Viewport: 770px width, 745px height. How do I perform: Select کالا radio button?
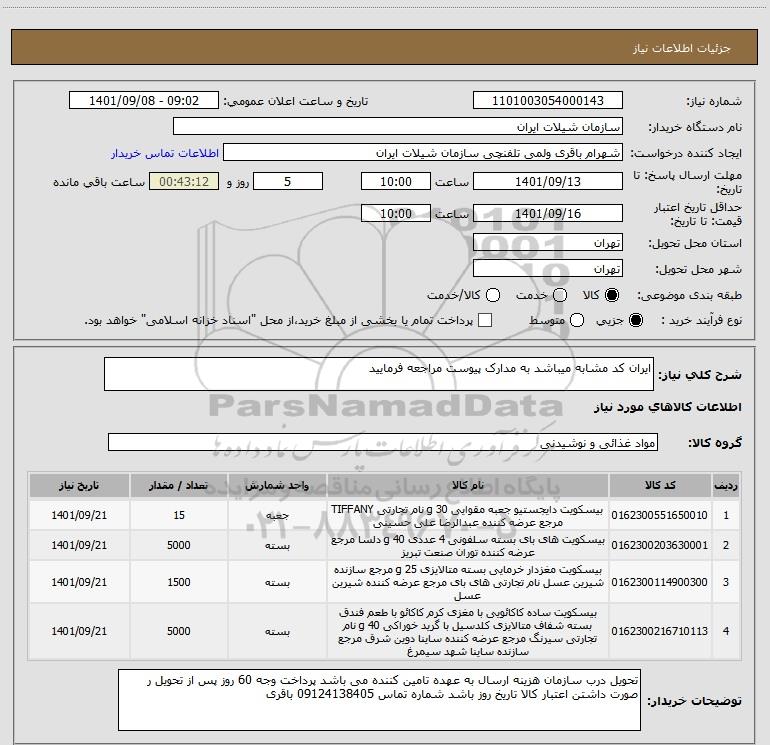point(612,295)
